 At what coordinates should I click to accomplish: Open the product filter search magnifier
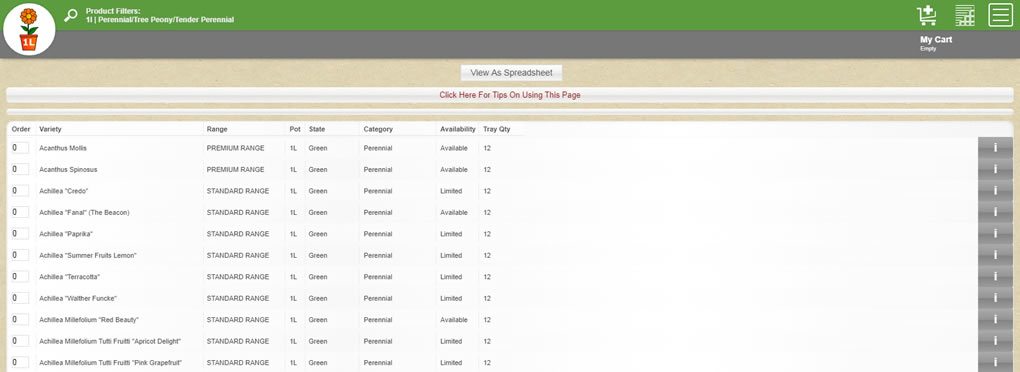pyautogui.click(x=70, y=15)
